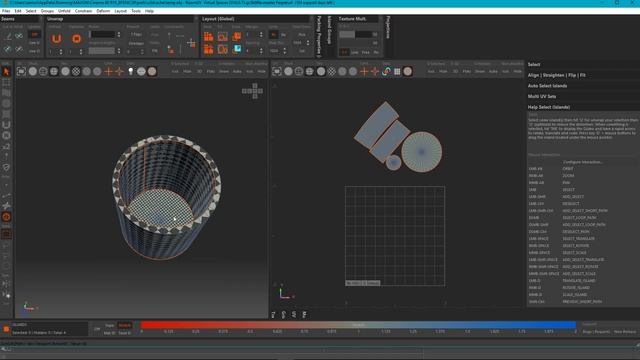Screen dimensions: 640x360
Task: Open the Select menu
Action: (x=31, y=11)
